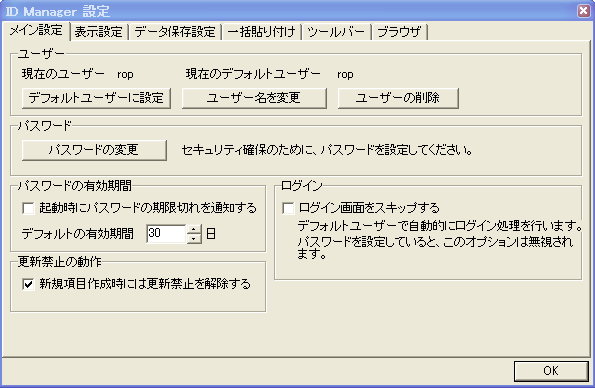Open the データ保存設定 tab
Image resolution: width=595 pixels, height=388 pixels.
(x=175, y=32)
